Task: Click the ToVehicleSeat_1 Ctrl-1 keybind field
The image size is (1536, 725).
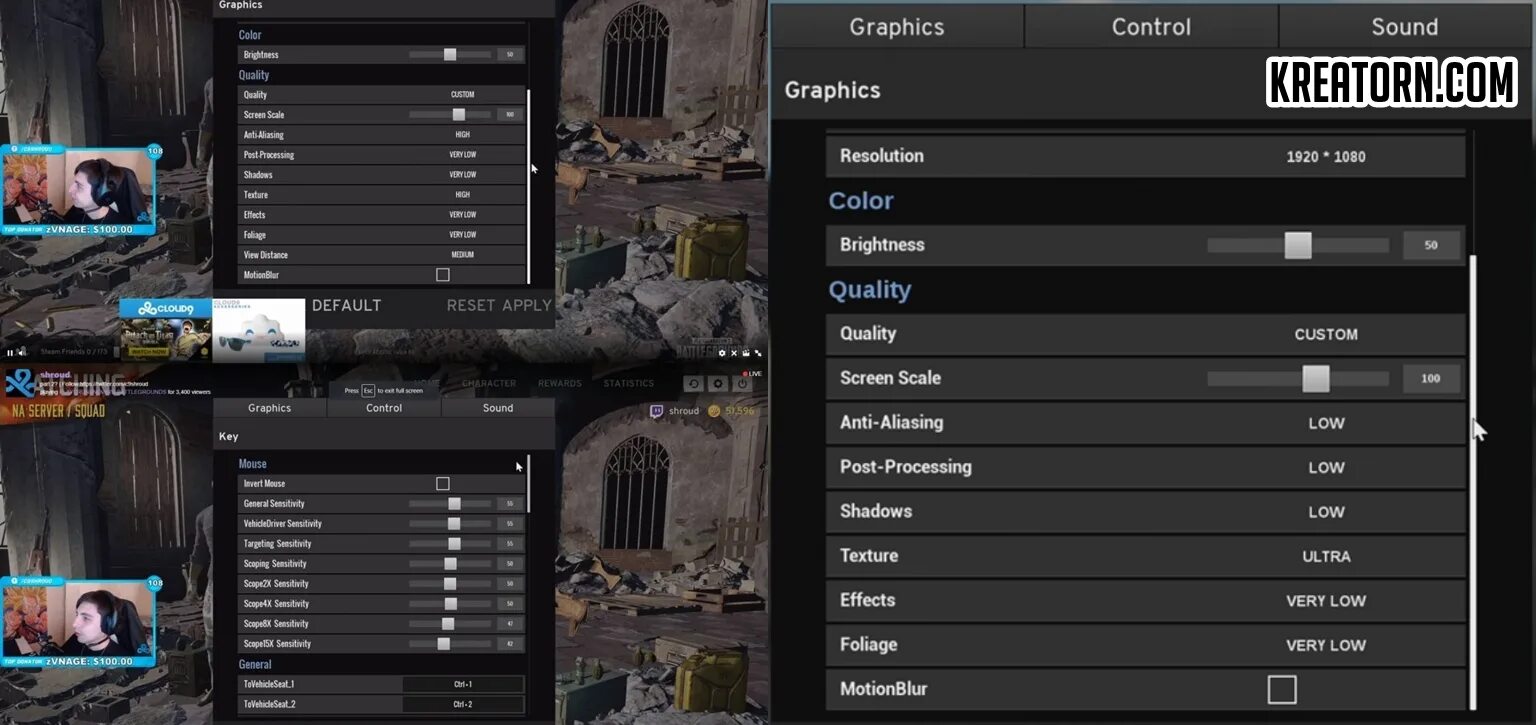Action: click(x=463, y=684)
